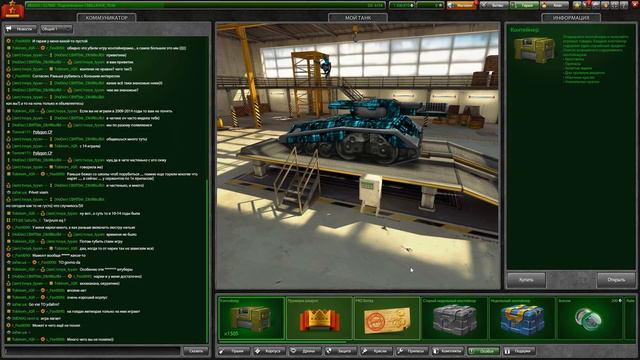Open the Клан clan screen
Image resolution: width=640 pixels, height=360 pixels.
554,5
